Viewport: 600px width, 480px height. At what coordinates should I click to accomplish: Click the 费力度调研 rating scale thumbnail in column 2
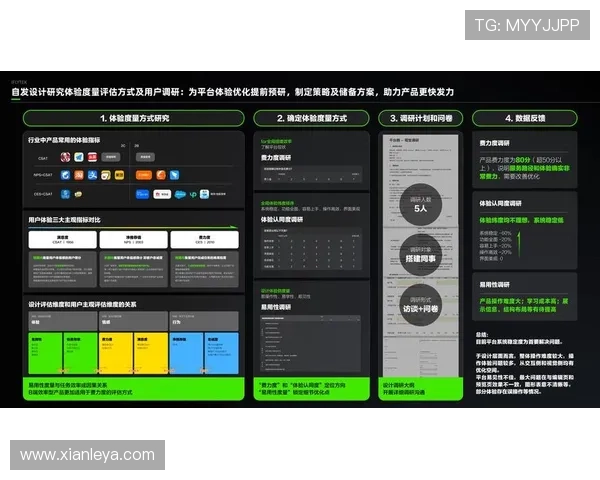coord(311,174)
